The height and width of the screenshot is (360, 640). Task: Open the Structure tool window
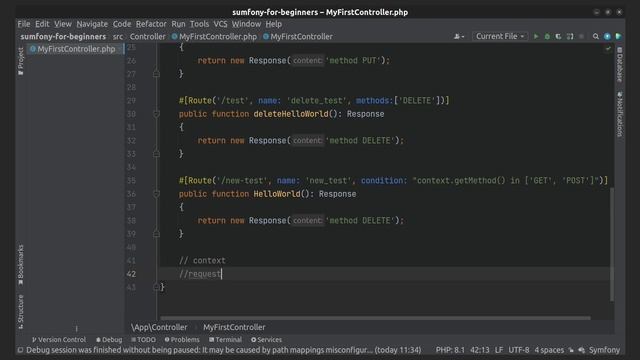pos(21,312)
